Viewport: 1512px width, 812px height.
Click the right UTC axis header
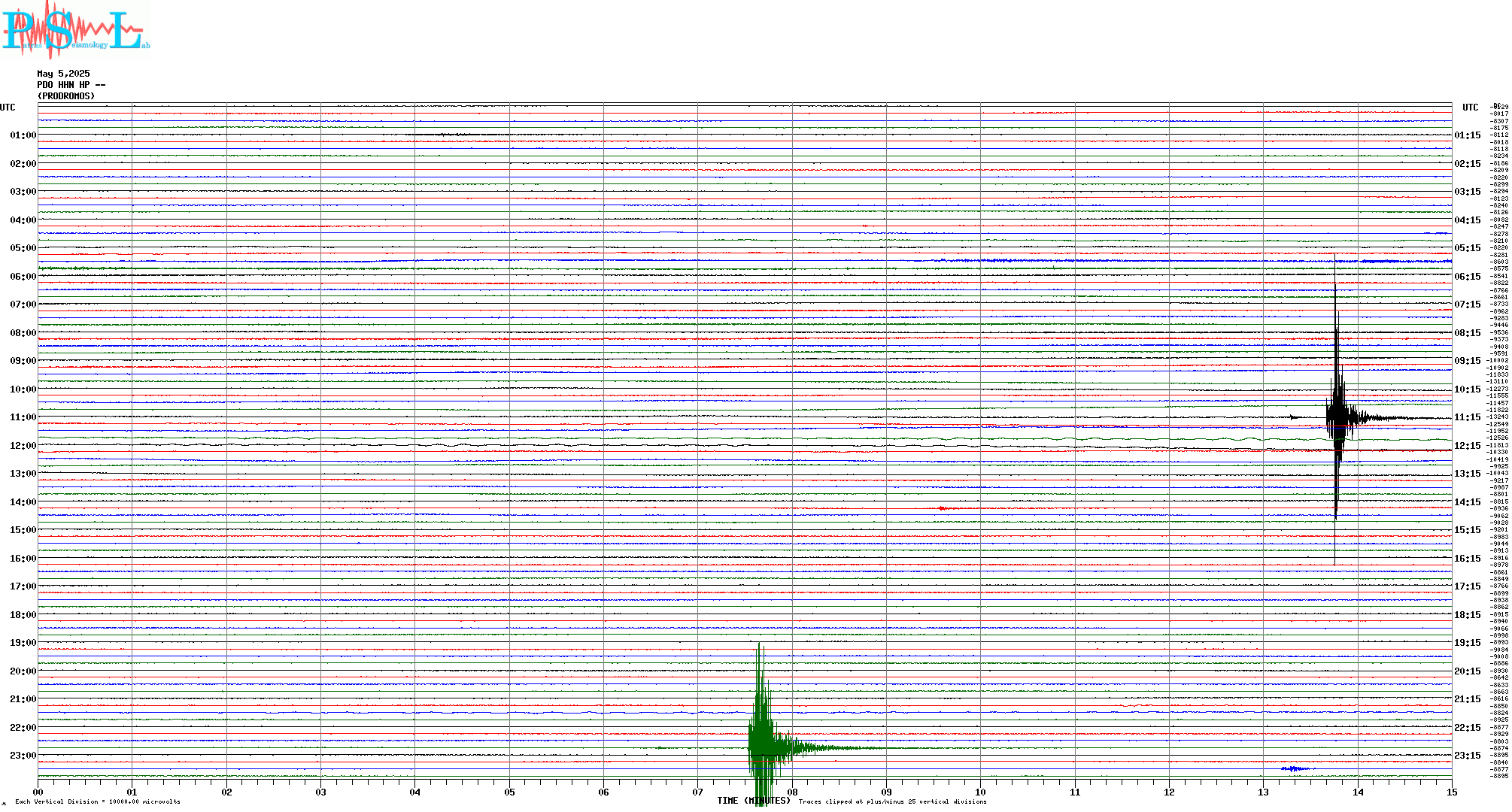[x=1470, y=108]
